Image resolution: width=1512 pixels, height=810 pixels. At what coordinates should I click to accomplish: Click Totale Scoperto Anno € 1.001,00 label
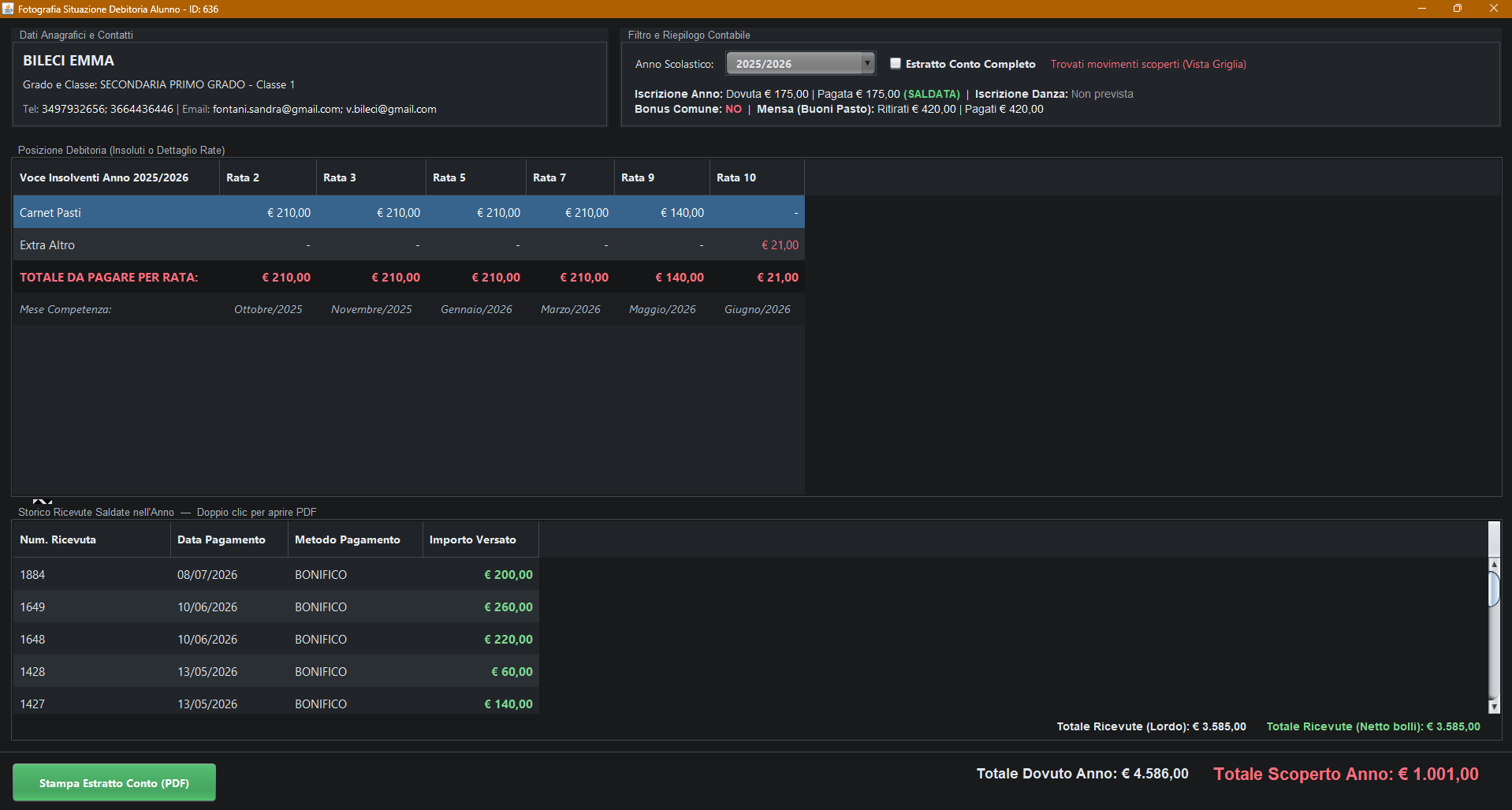pyautogui.click(x=1346, y=774)
